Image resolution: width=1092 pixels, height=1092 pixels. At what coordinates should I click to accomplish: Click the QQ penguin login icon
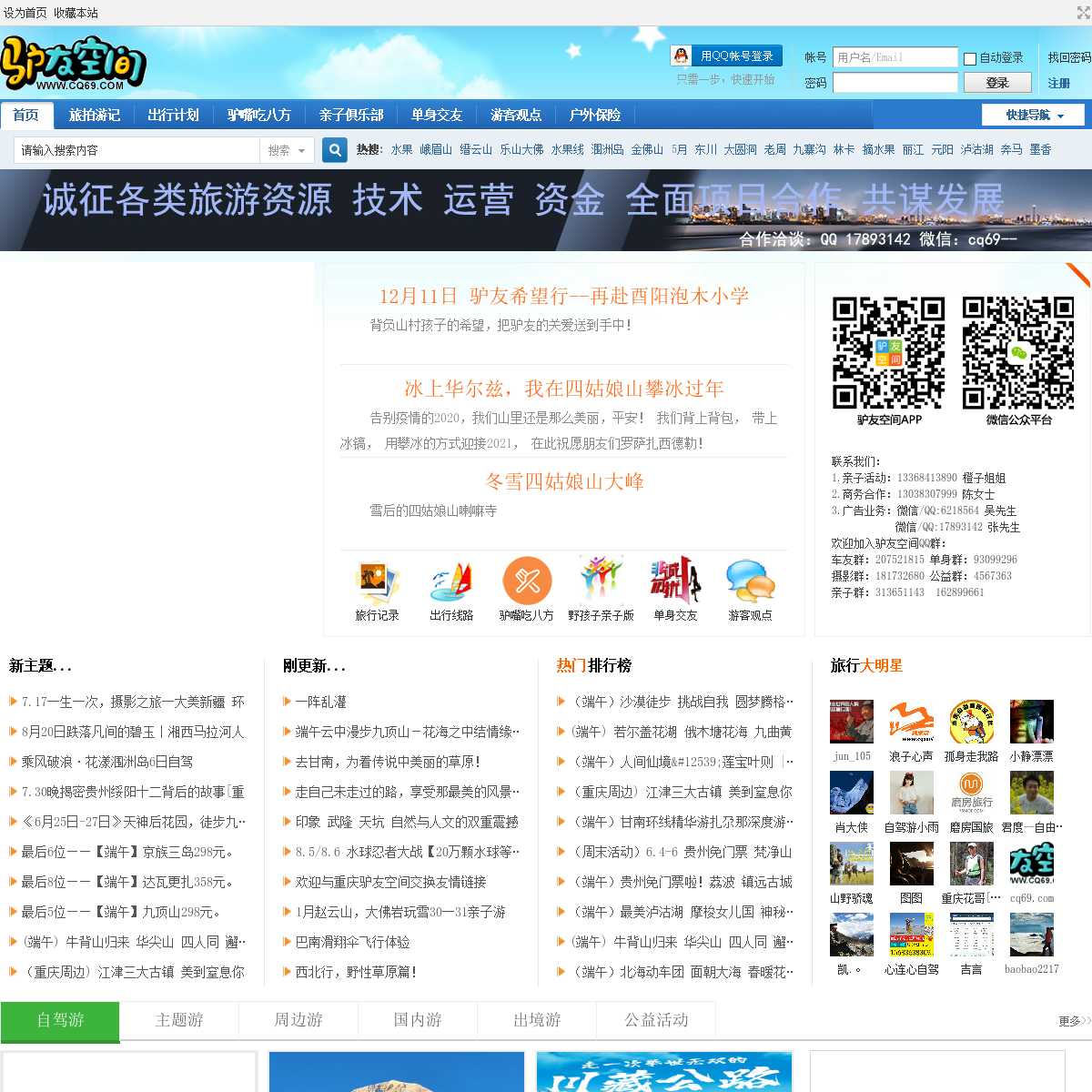point(681,56)
